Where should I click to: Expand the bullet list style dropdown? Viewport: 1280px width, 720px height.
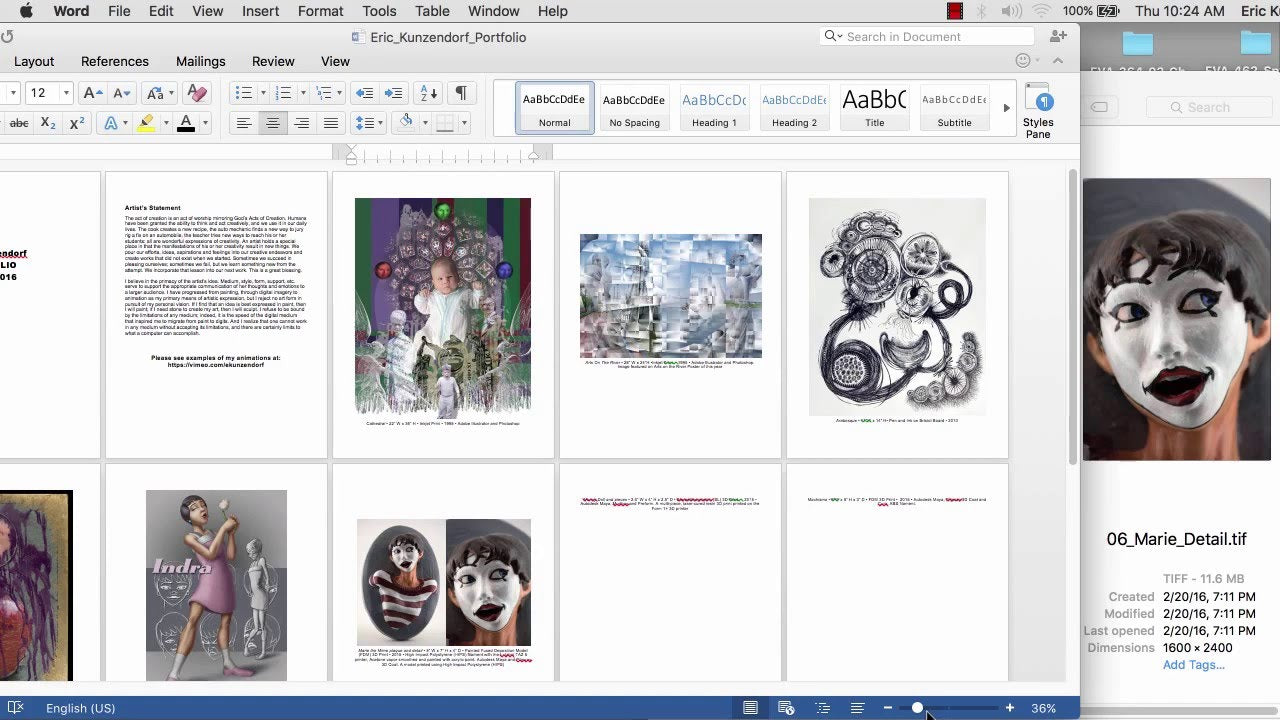(263, 93)
